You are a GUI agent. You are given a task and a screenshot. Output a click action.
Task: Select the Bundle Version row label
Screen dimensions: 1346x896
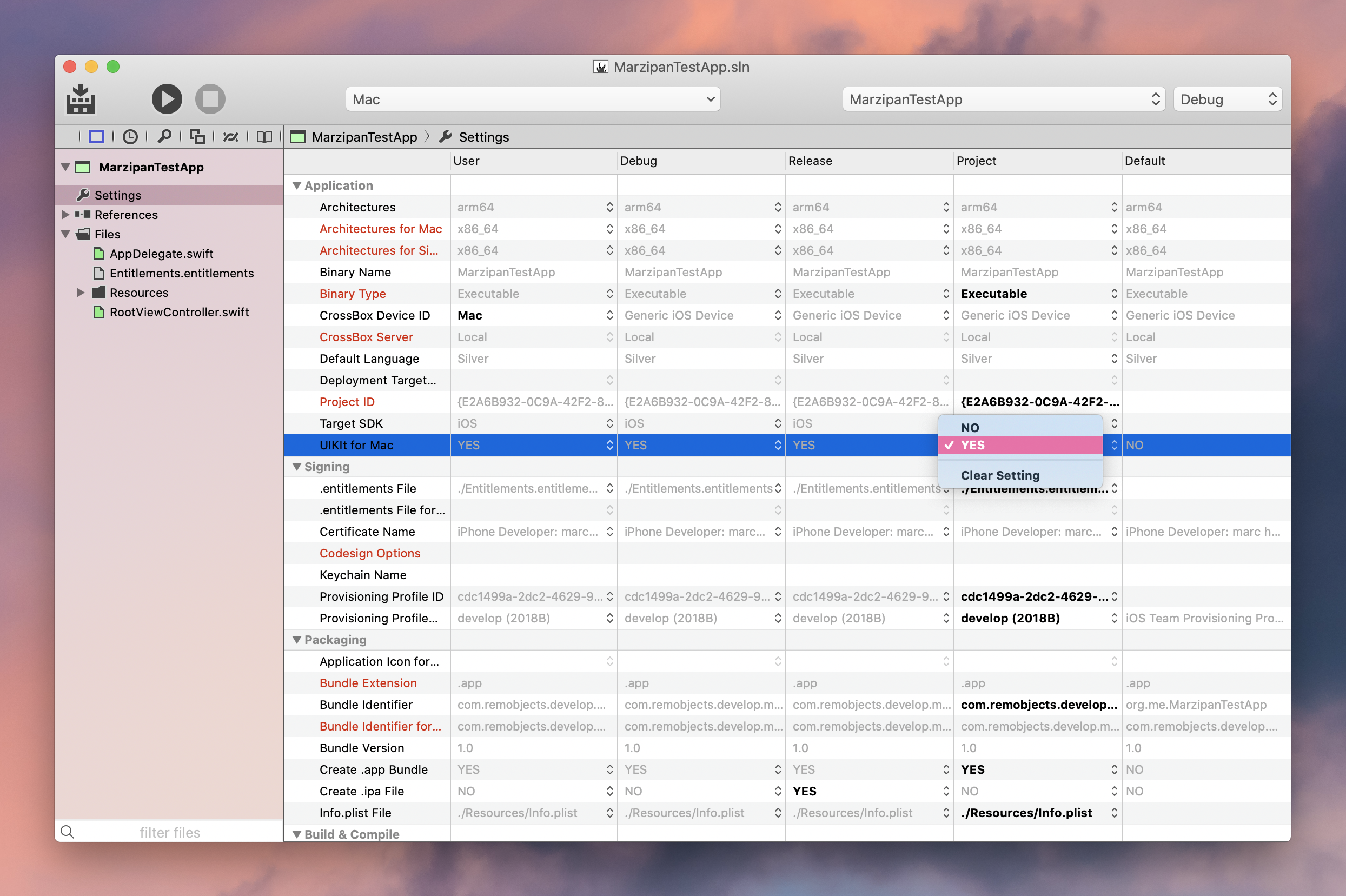pyautogui.click(x=362, y=748)
